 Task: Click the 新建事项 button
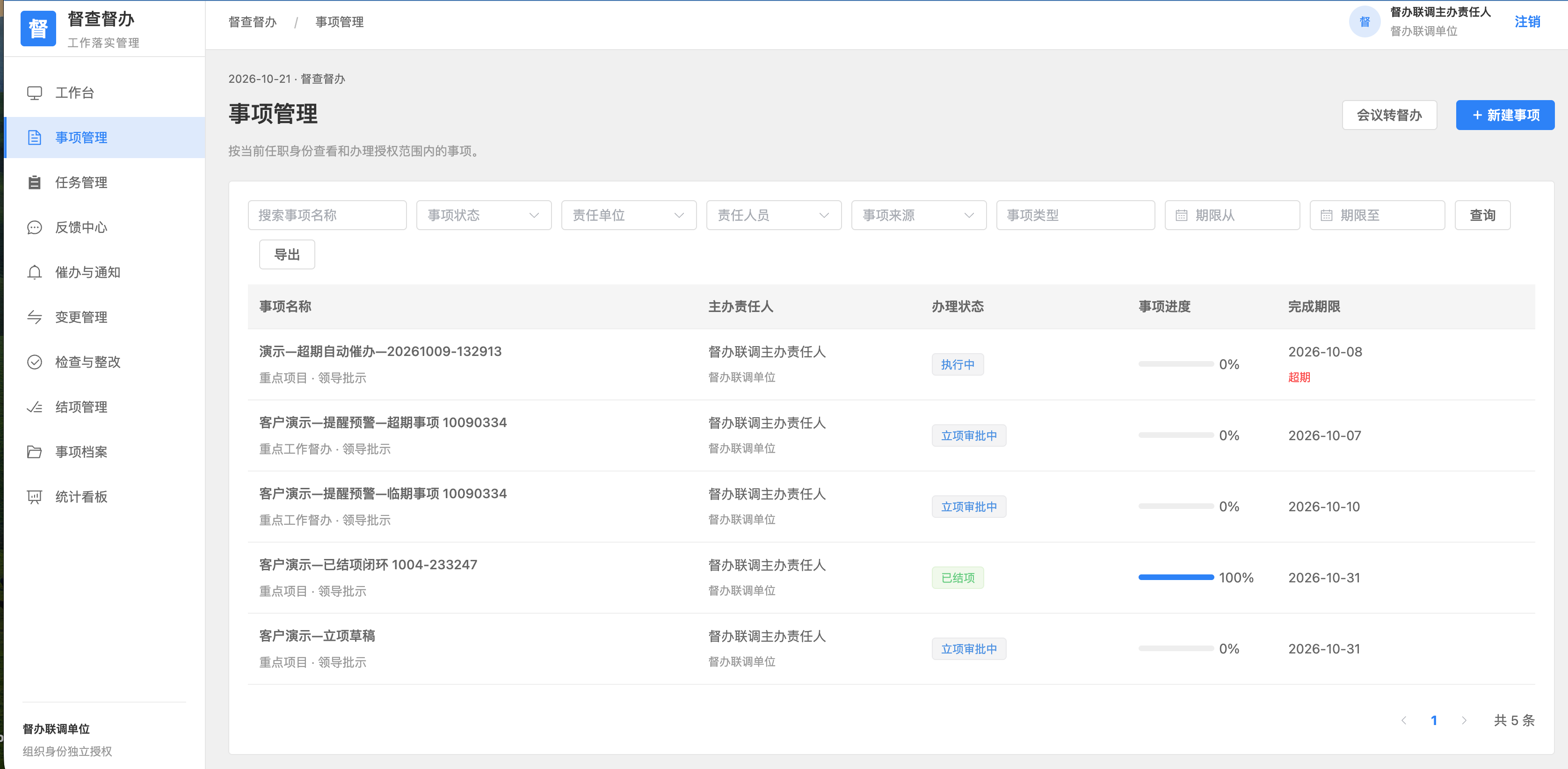tap(1505, 115)
